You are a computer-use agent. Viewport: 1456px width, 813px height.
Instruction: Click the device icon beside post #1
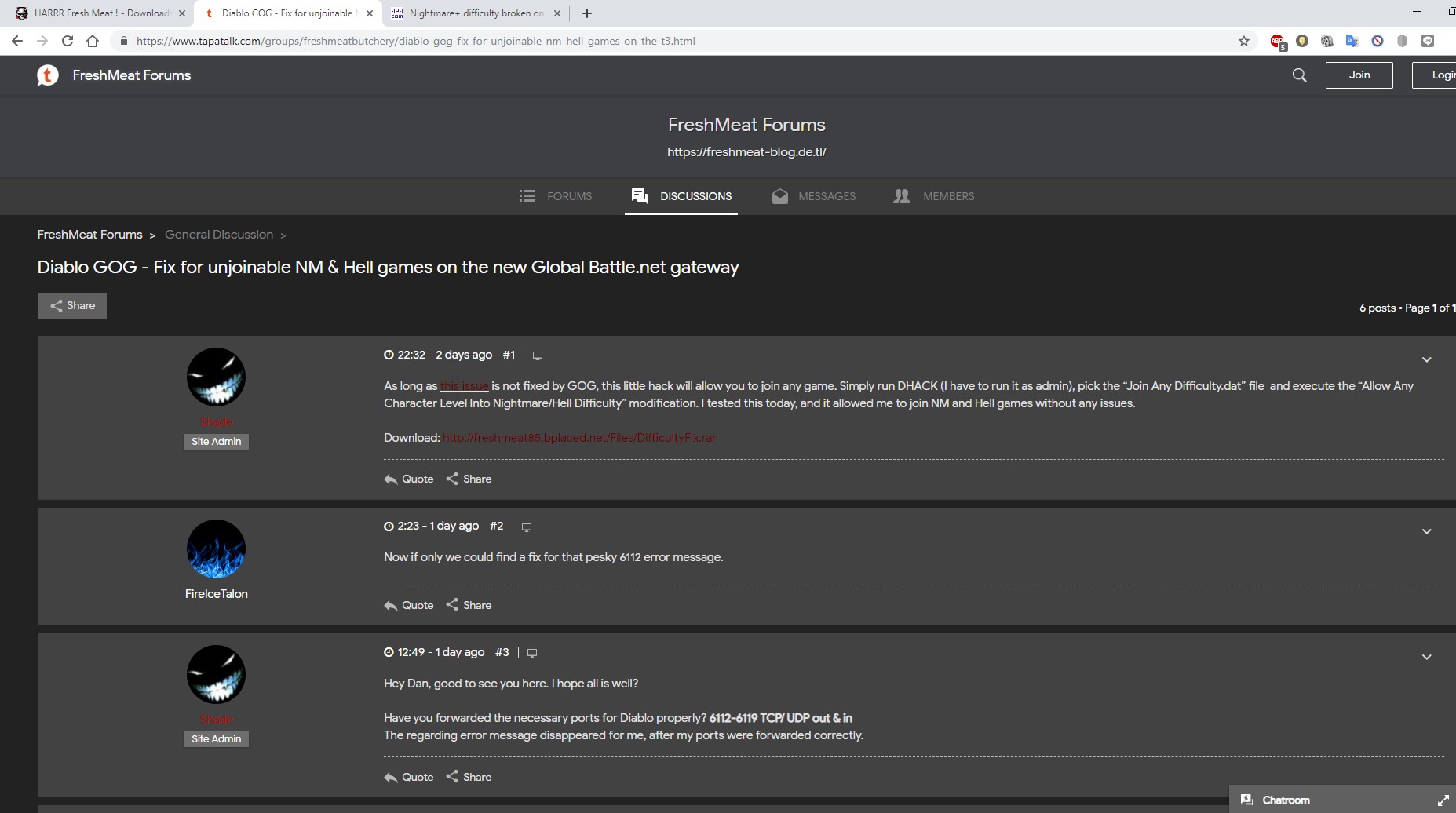pos(538,355)
